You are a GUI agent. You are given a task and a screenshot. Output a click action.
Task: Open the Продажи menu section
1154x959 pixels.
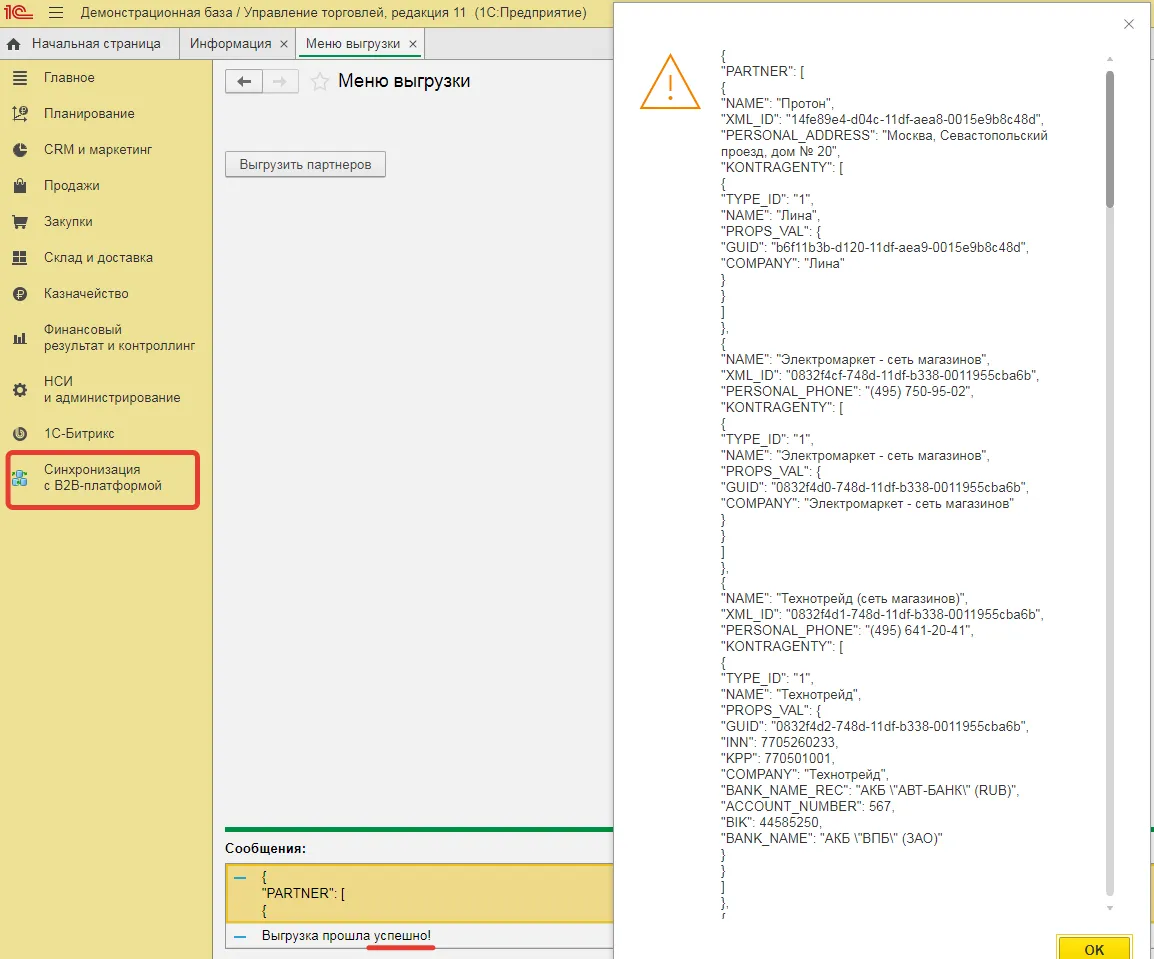(71, 185)
